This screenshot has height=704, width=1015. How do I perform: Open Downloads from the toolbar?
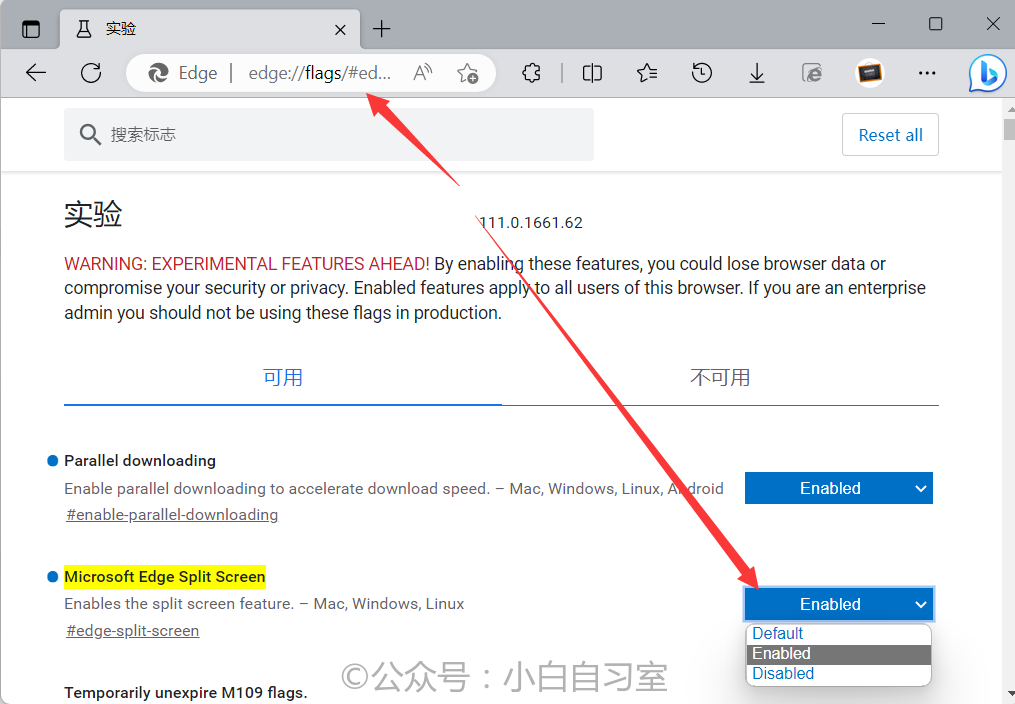tap(756, 73)
